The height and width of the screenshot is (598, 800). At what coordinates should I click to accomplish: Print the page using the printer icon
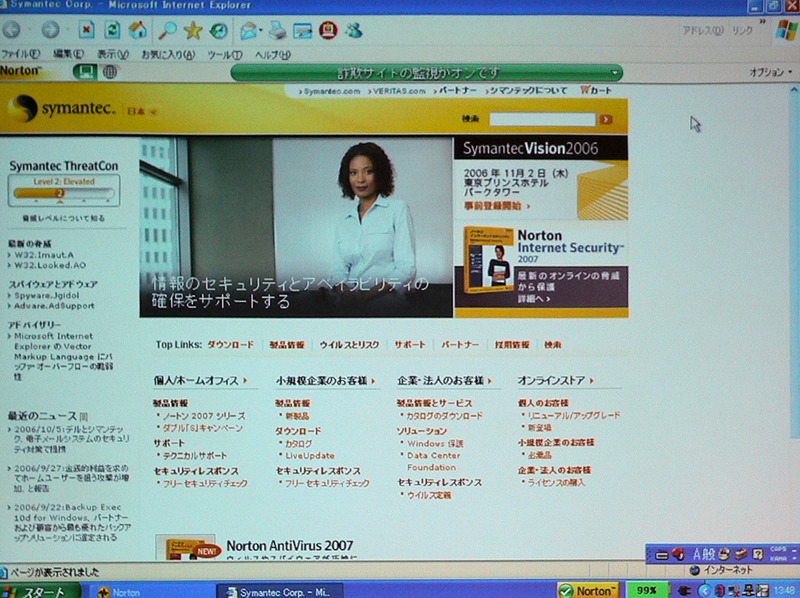277,31
